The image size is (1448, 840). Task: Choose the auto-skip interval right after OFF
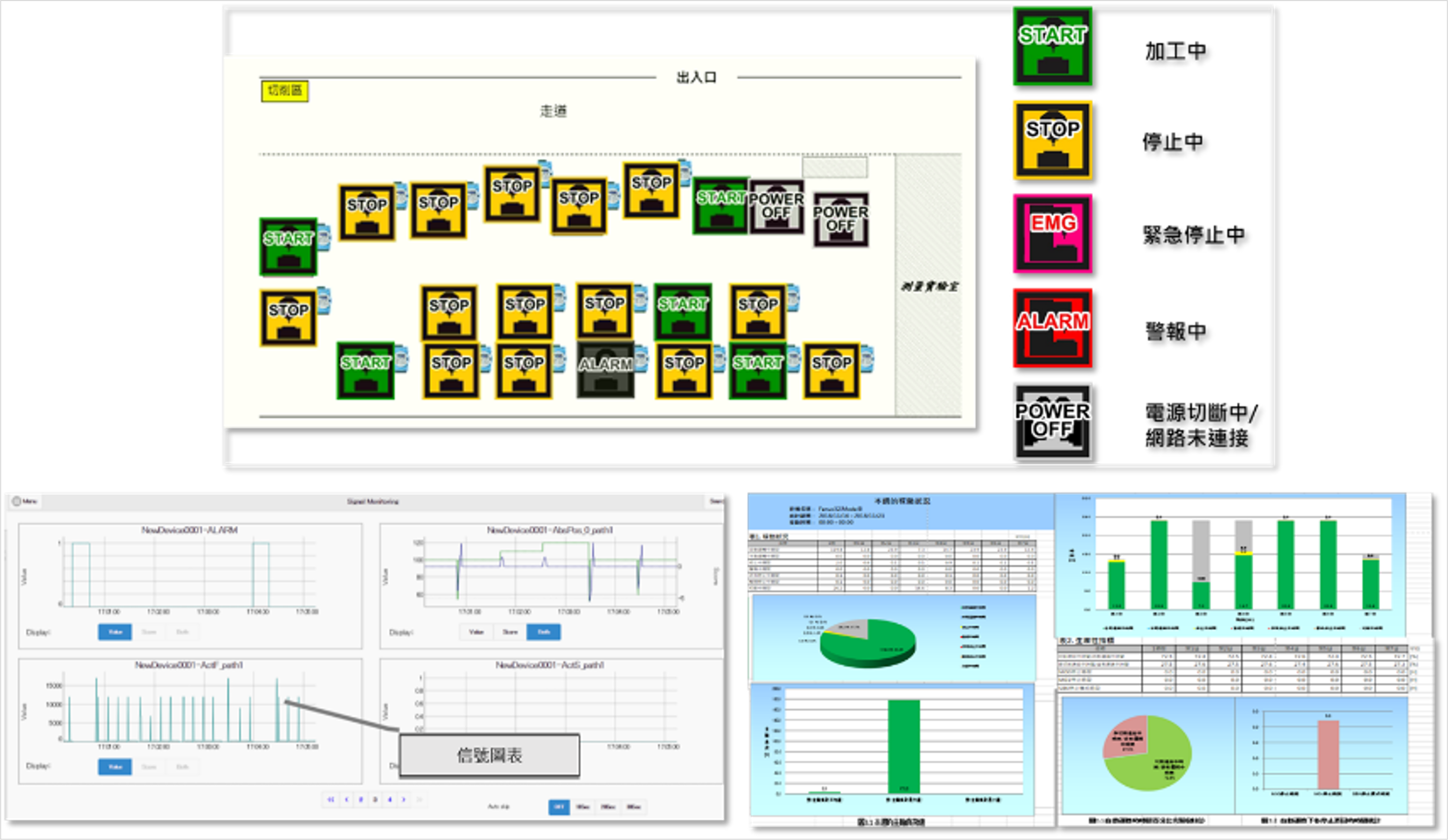click(x=583, y=807)
